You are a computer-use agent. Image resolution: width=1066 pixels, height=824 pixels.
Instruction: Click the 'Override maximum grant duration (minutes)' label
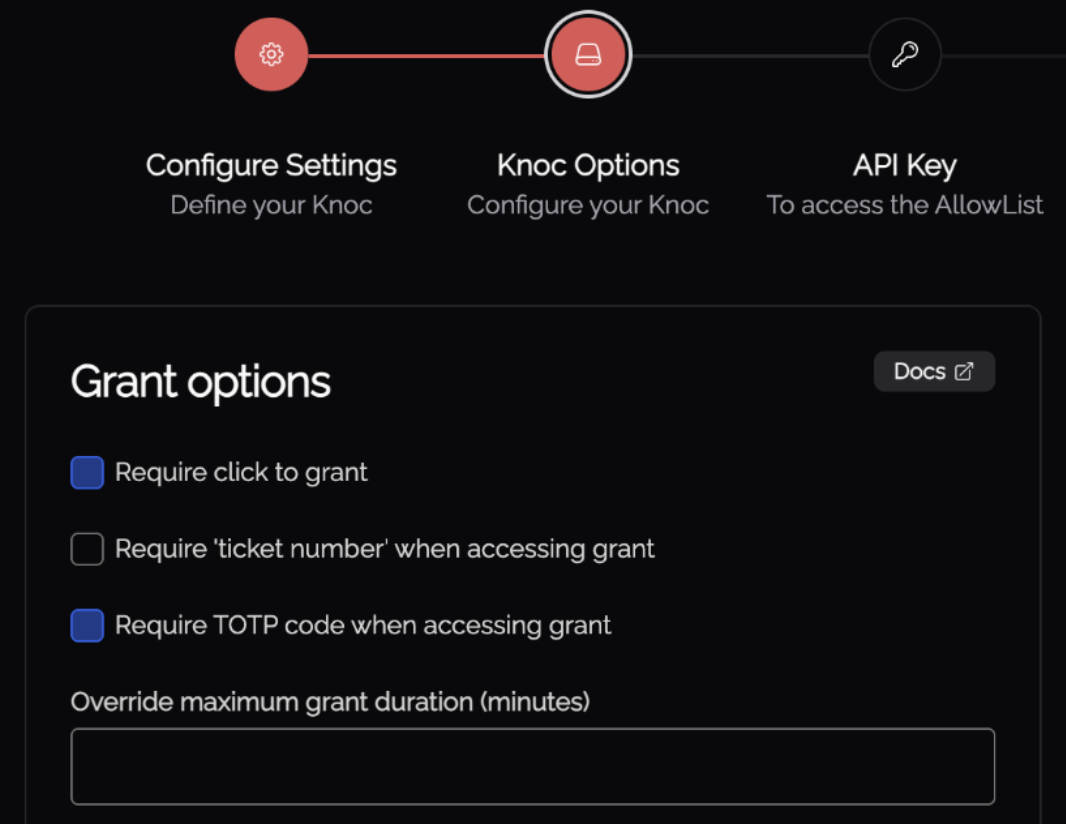pos(330,702)
